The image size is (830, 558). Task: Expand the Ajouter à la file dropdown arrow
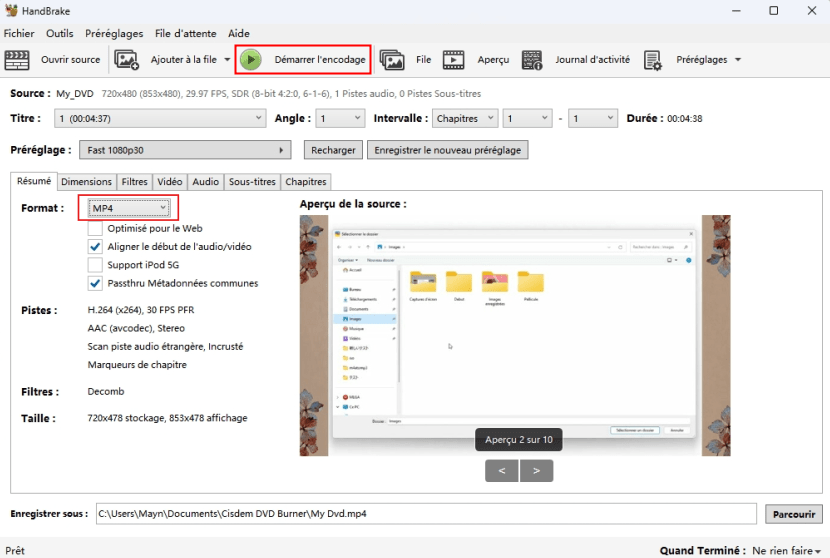[x=227, y=60]
